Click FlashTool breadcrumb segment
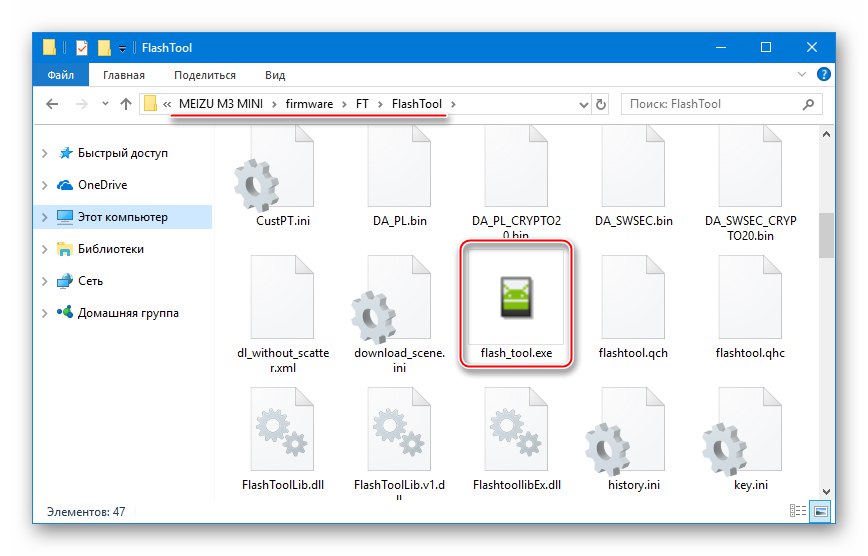This screenshot has height=556, width=868. tap(417, 104)
